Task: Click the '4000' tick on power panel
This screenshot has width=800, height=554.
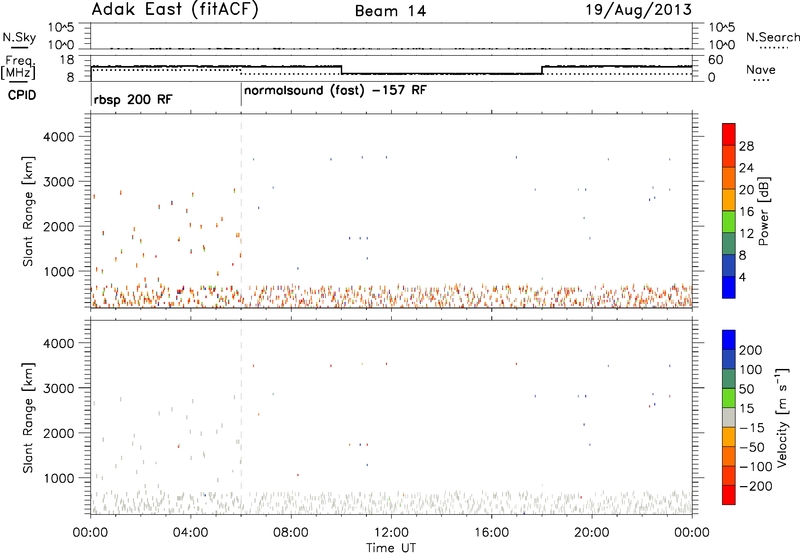Action: [58, 137]
